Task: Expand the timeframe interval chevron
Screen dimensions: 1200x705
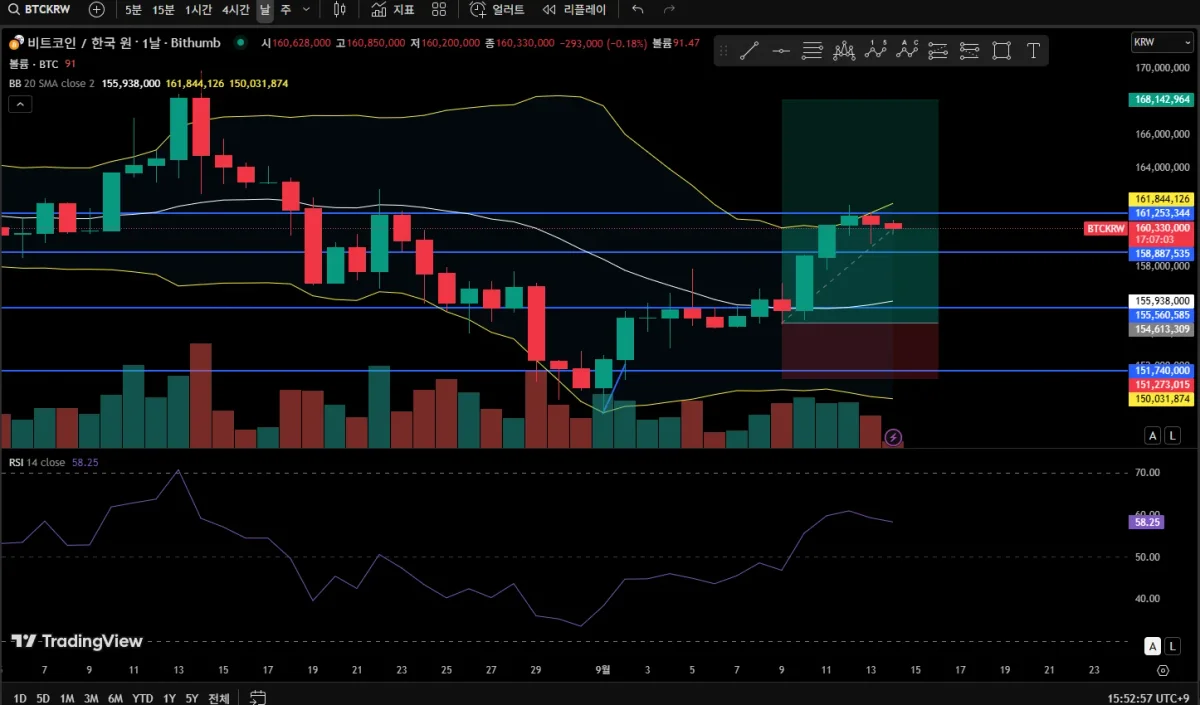Action: (x=306, y=10)
